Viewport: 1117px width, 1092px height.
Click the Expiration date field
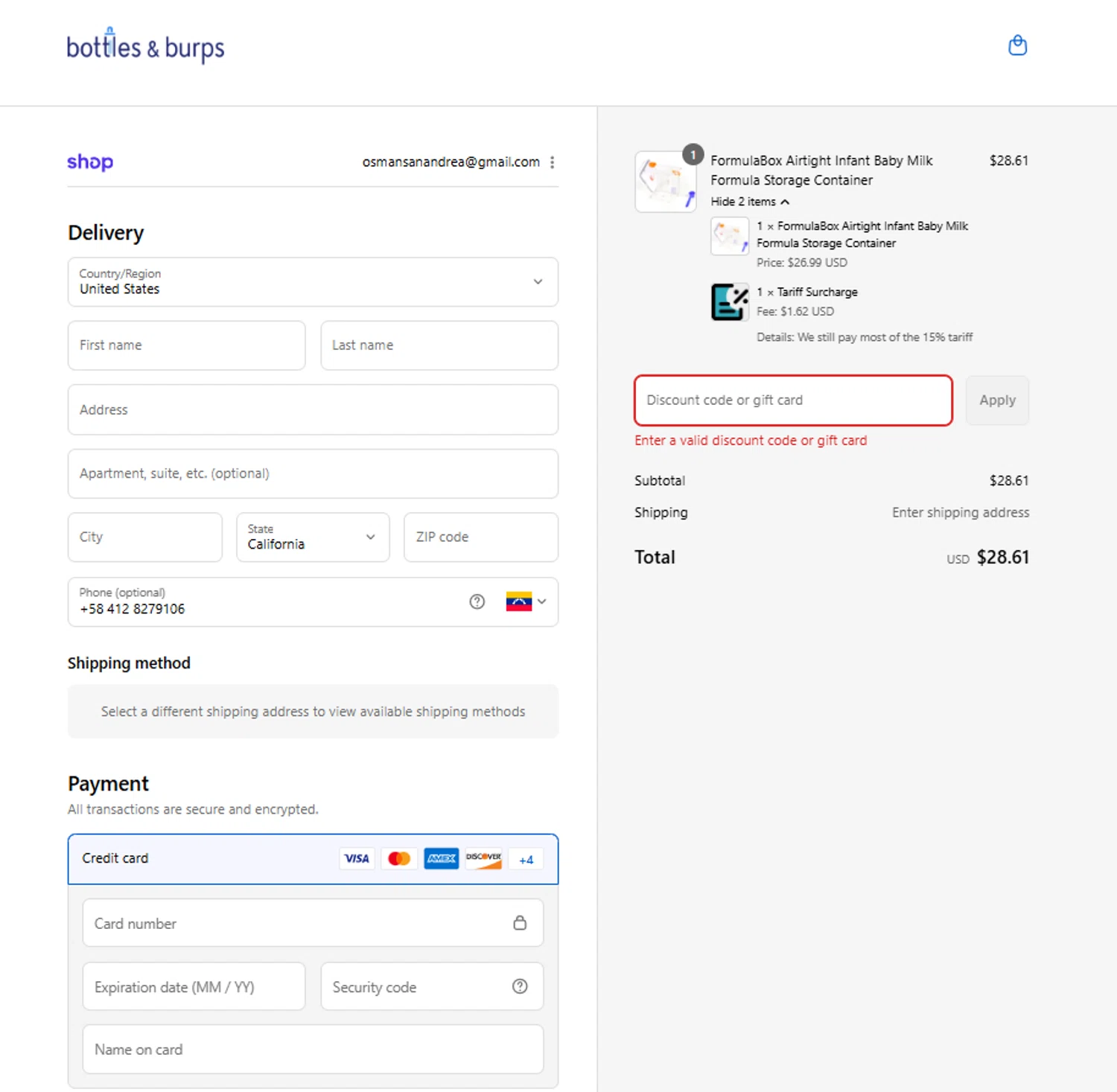tap(194, 986)
